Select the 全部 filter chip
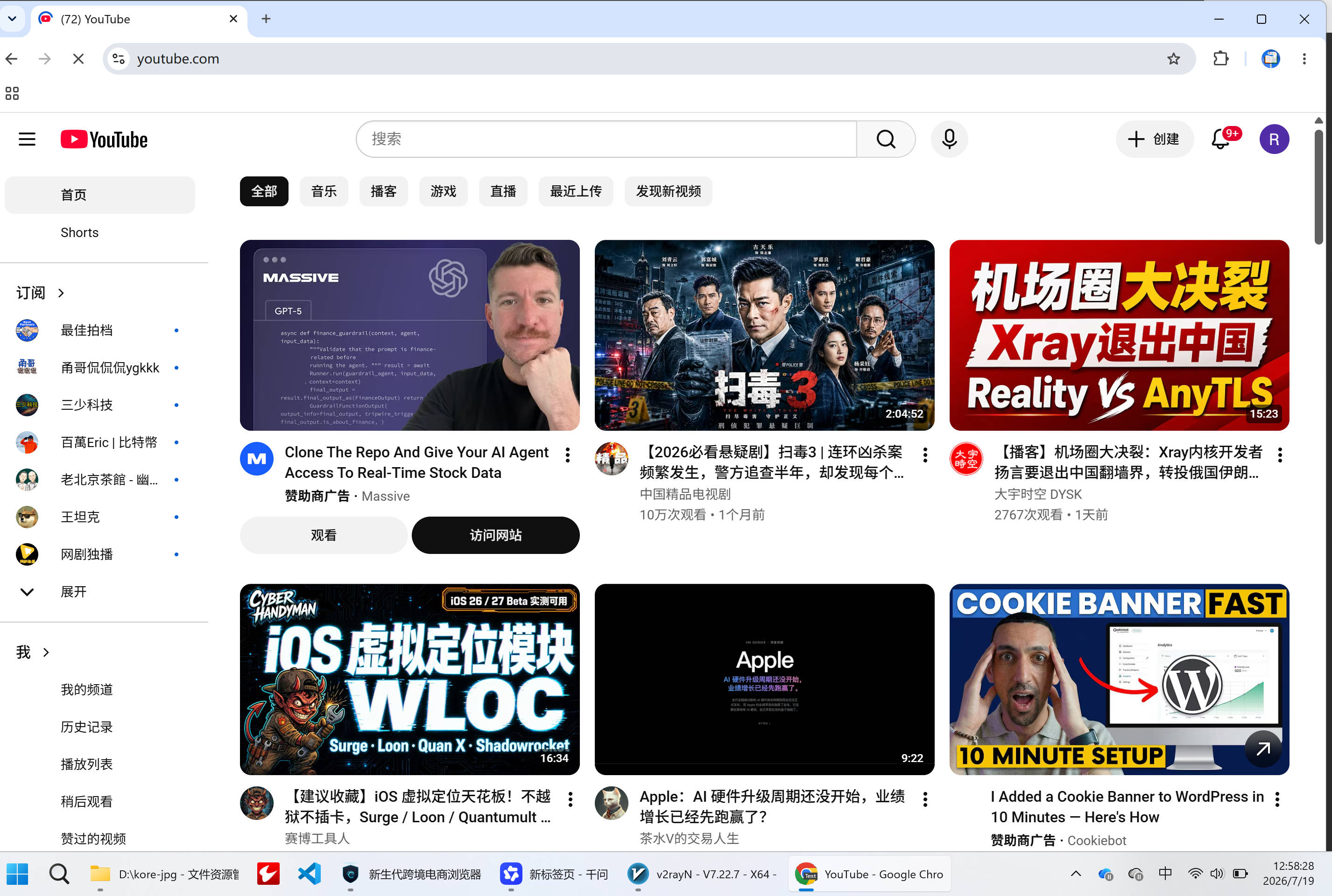The width and height of the screenshot is (1332, 896). tap(264, 191)
